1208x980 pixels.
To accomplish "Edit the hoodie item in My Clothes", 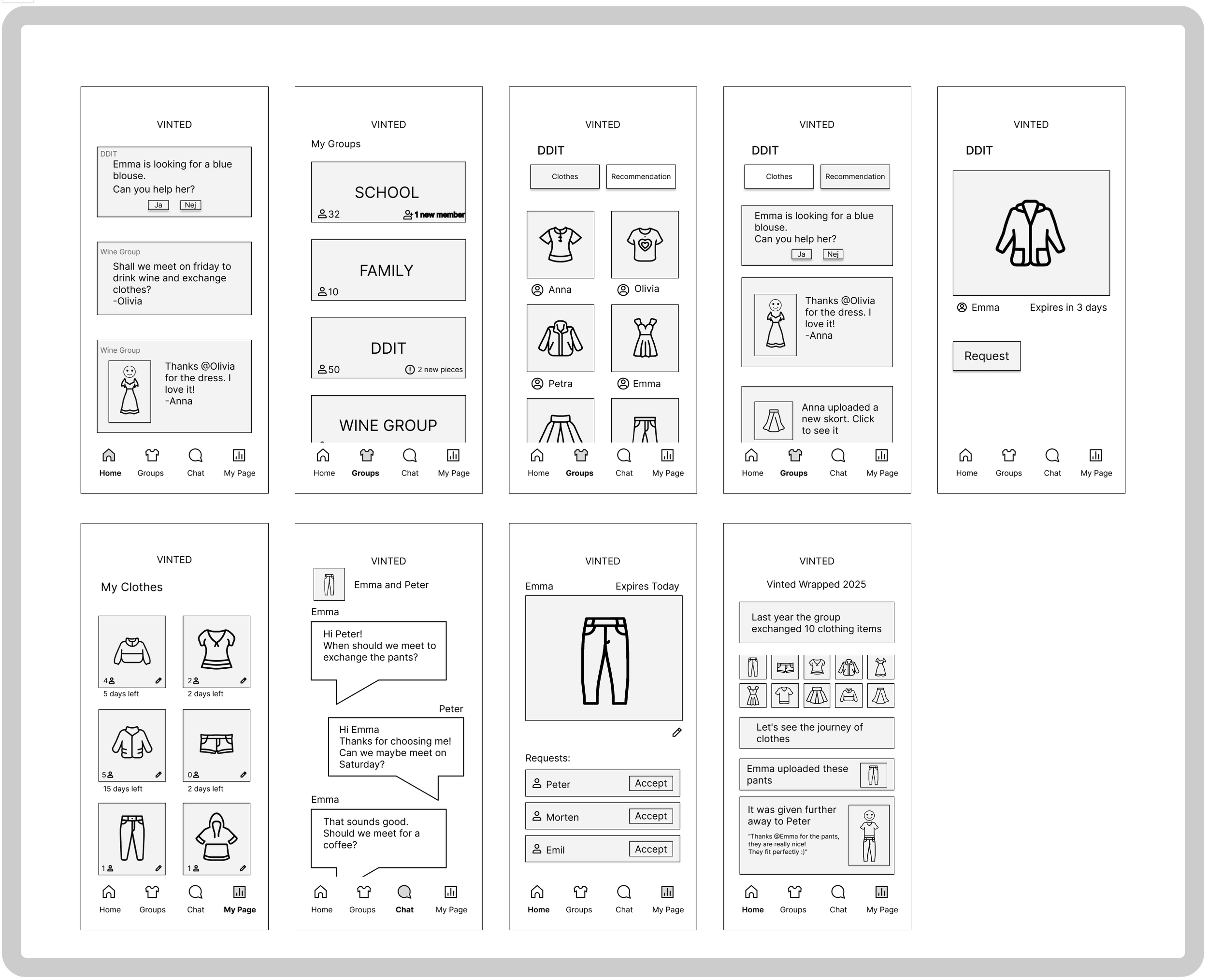I will click(244, 869).
